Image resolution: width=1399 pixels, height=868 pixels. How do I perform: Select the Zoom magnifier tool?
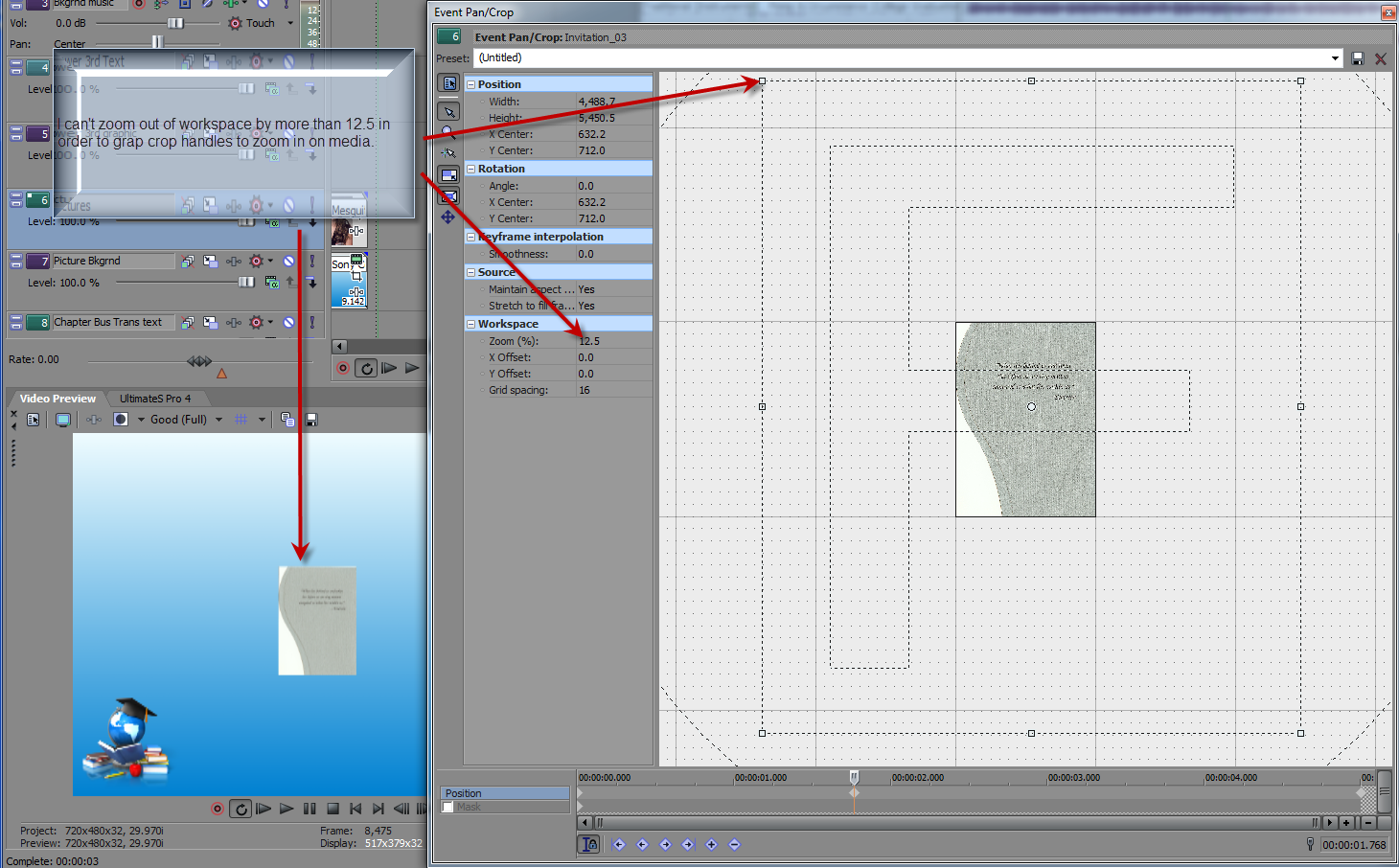pos(448,133)
